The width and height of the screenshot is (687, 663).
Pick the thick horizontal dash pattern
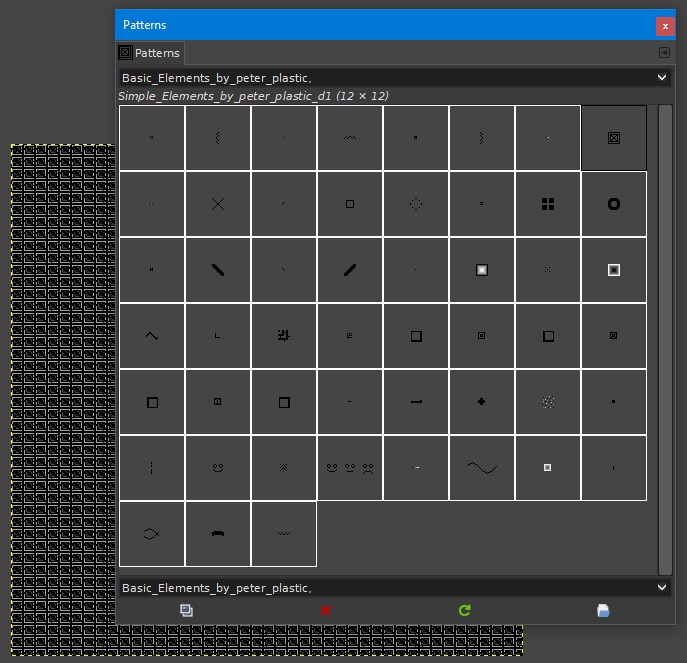(416, 402)
